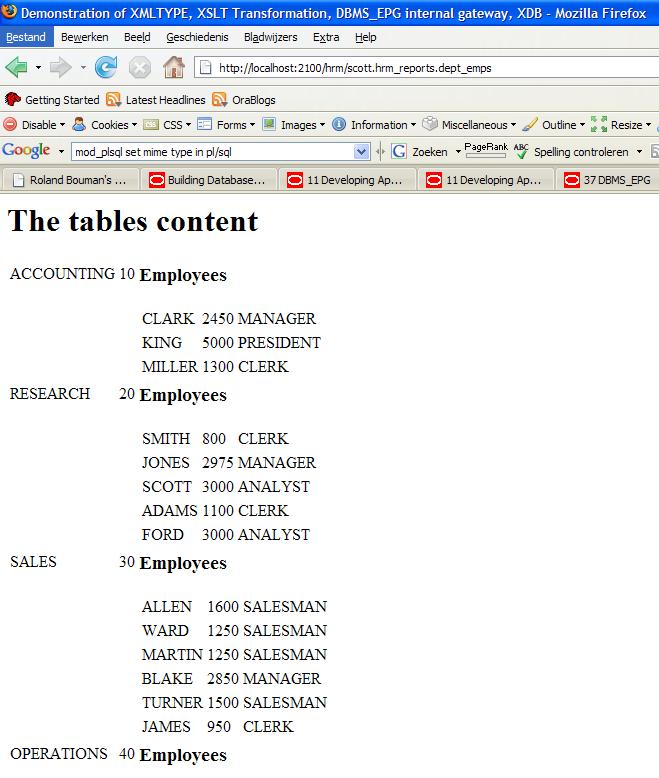Open the Geschiedenis menu
Screen dimensions: 659x778
tap(197, 37)
